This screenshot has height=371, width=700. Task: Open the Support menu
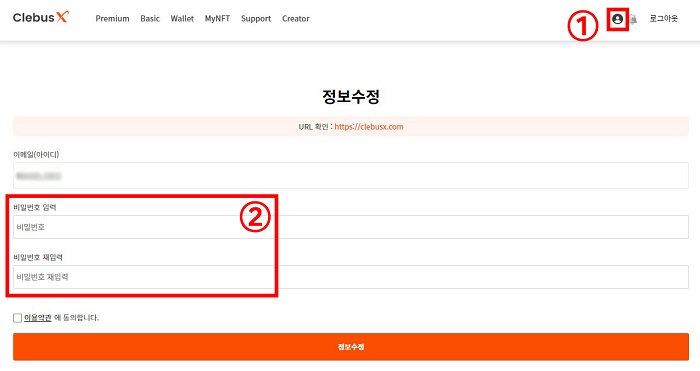pos(256,19)
